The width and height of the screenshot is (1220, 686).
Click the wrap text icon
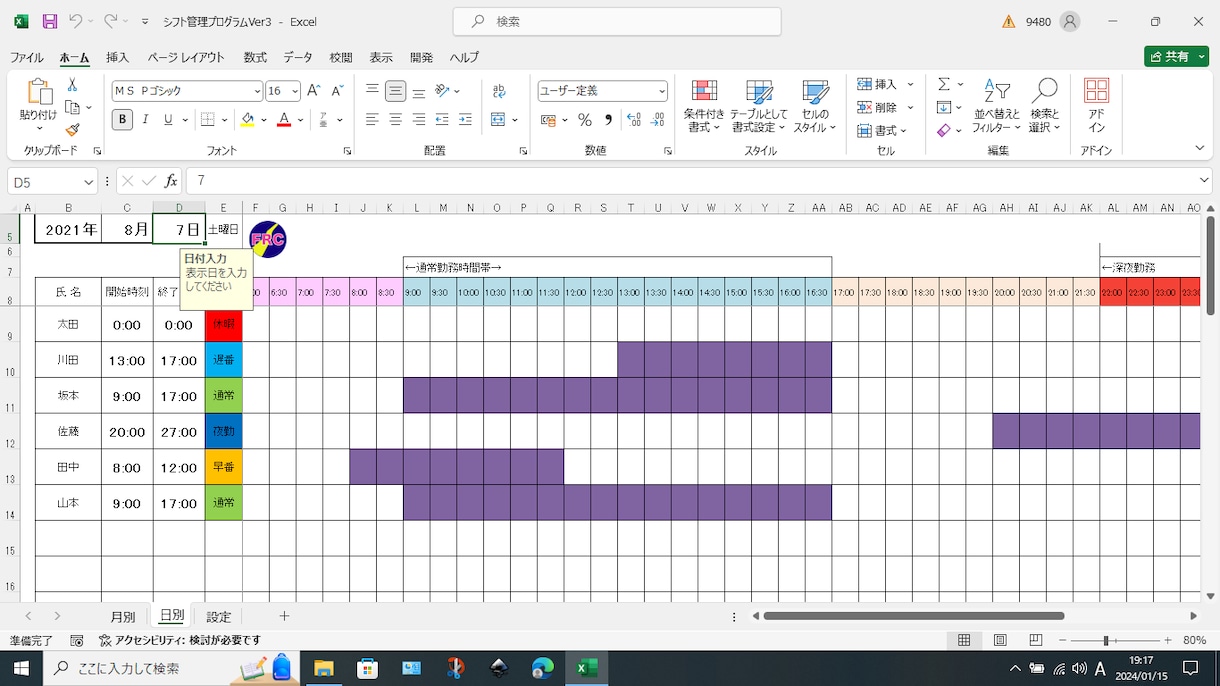point(499,91)
